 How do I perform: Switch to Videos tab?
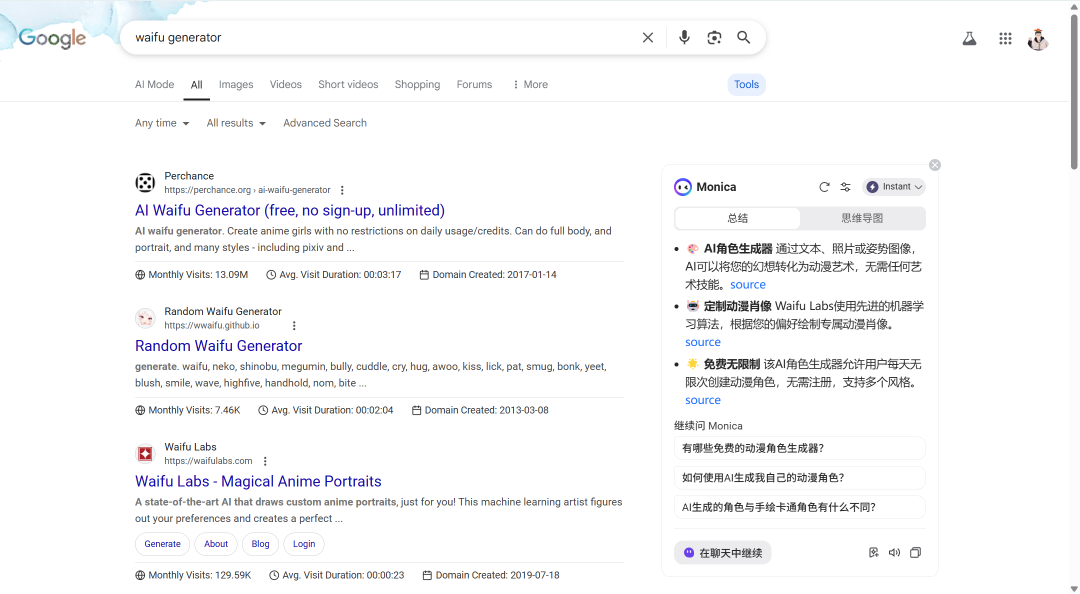tap(286, 85)
